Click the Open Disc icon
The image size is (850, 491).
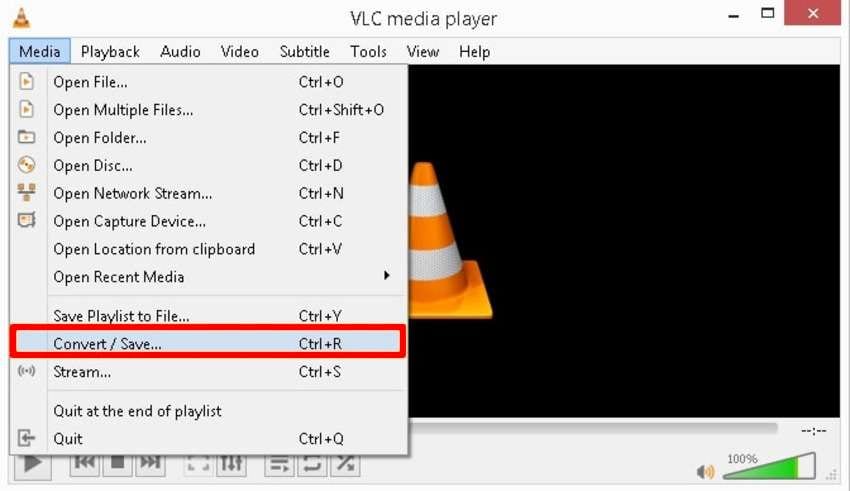26,165
